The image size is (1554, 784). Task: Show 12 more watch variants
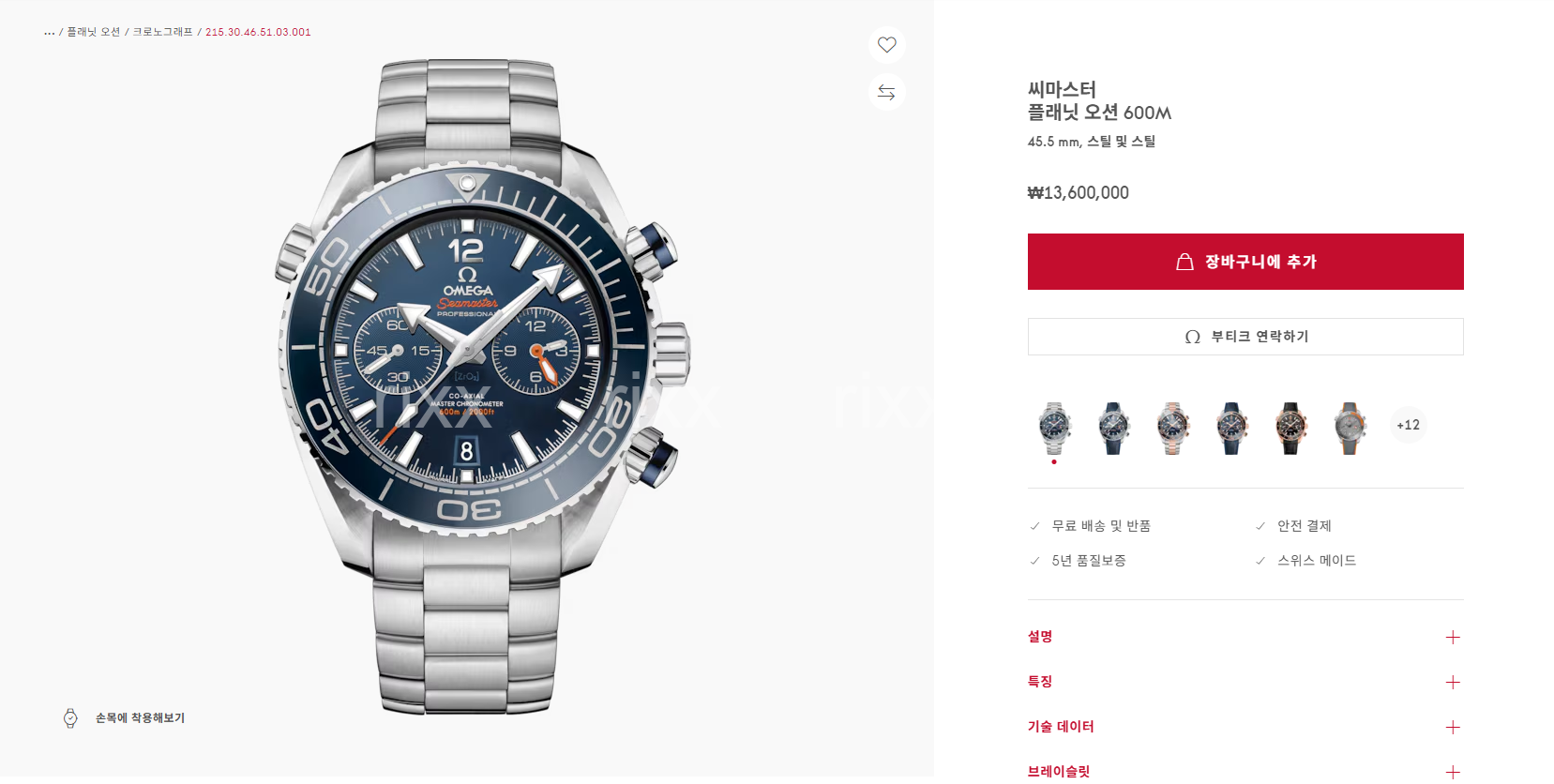[1408, 425]
